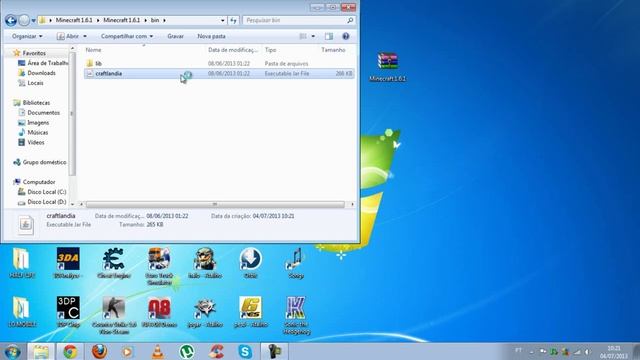Open Windows Media Player taskbar icon

[128, 351]
